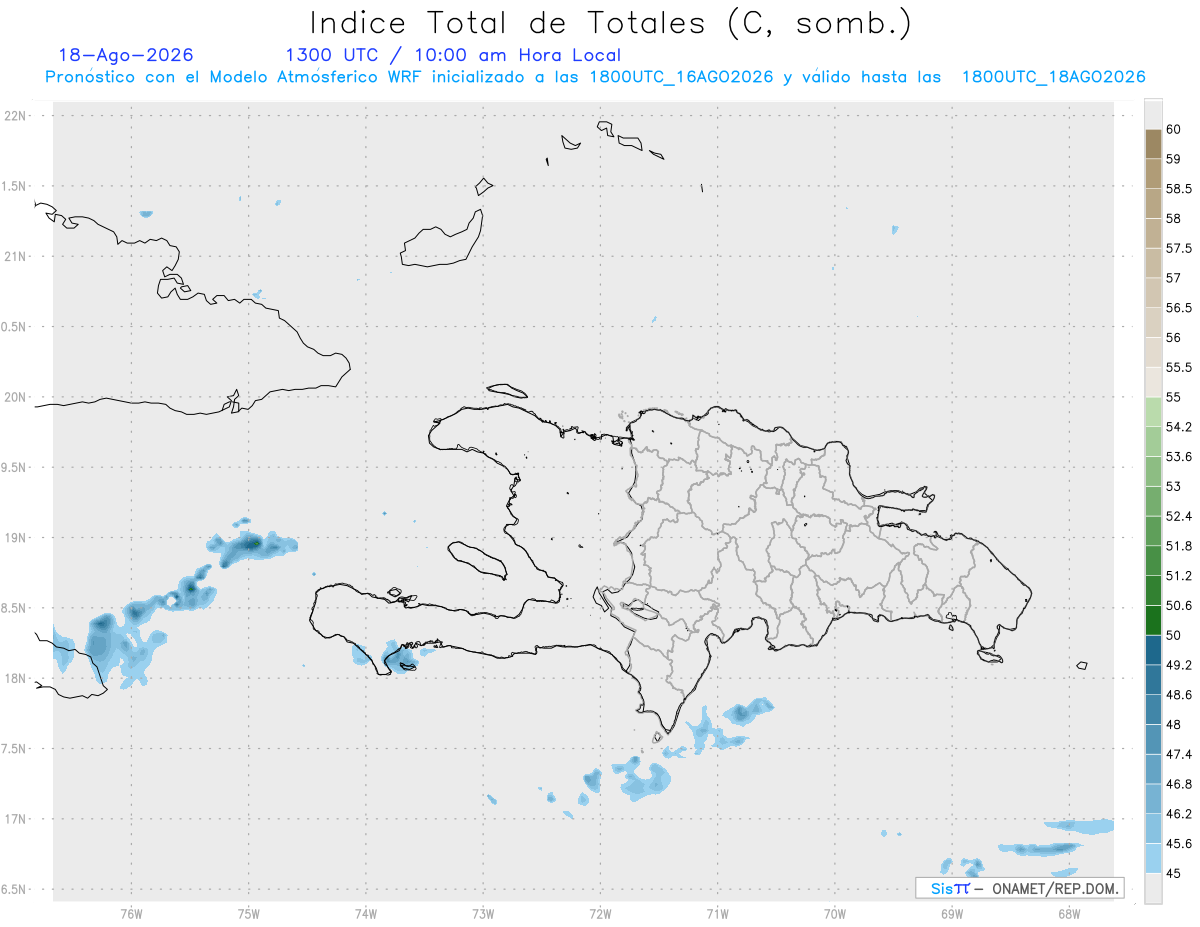Pick the darkest blue swatch between 49.2 and 50
This screenshot has height=927, width=1200.
[x=1153, y=651]
